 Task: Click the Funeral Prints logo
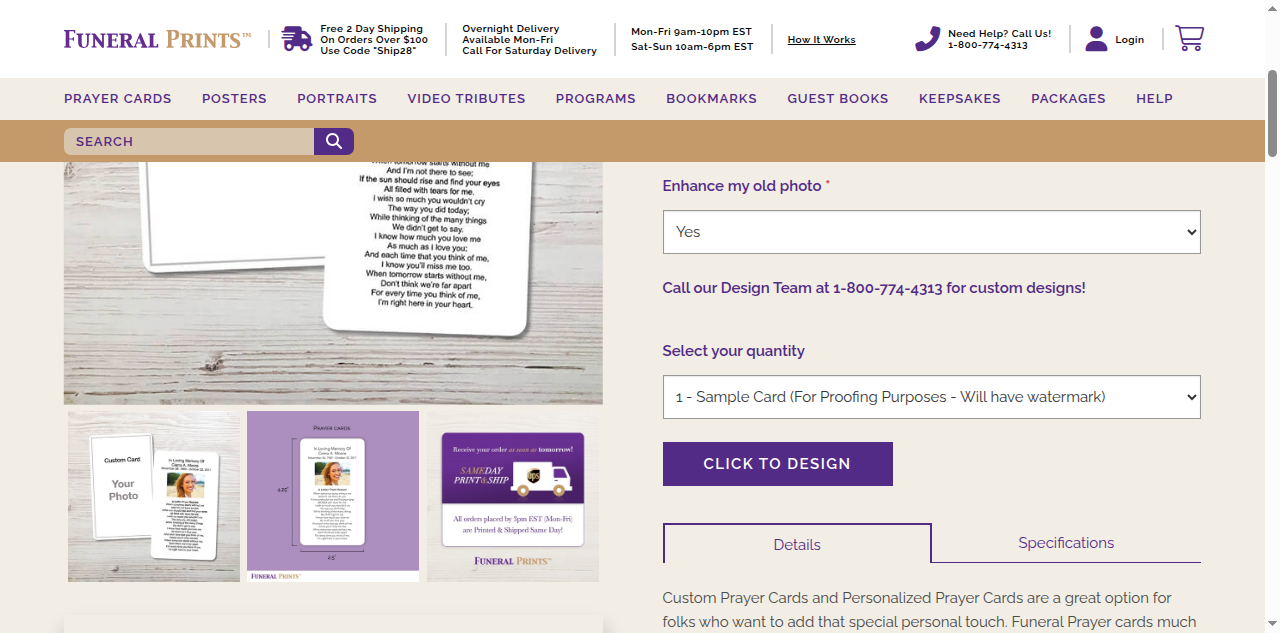pos(157,40)
